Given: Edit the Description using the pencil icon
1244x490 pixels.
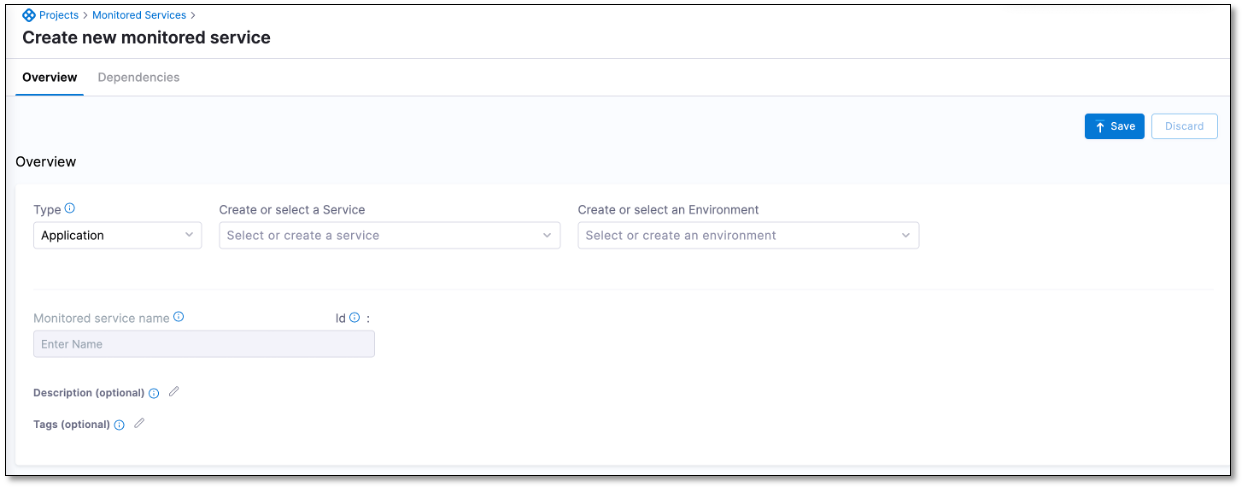Looking at the screenshot, I should point(174,392).
